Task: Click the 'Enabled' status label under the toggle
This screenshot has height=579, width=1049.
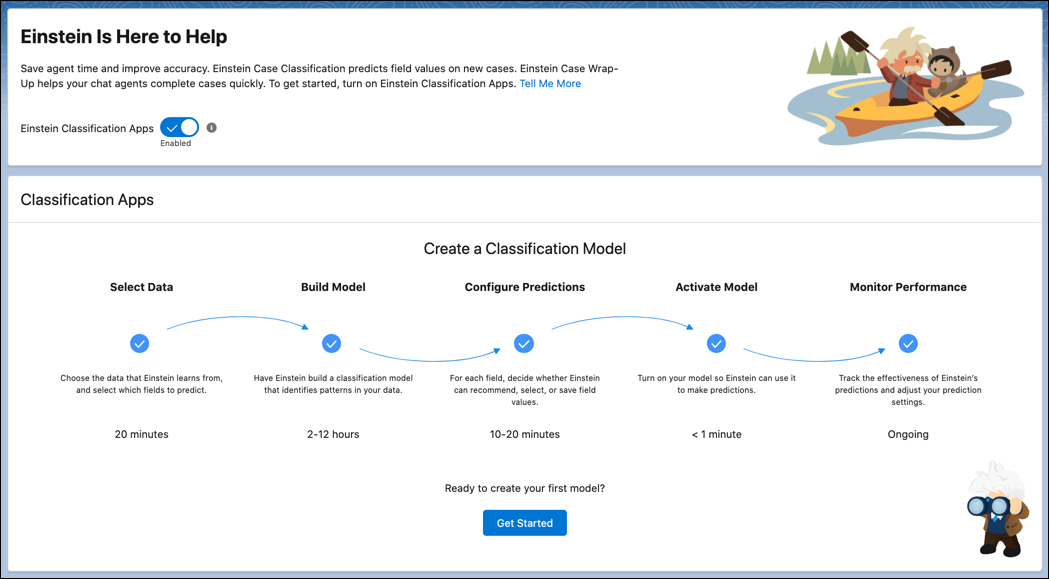Action: [175, 143]
